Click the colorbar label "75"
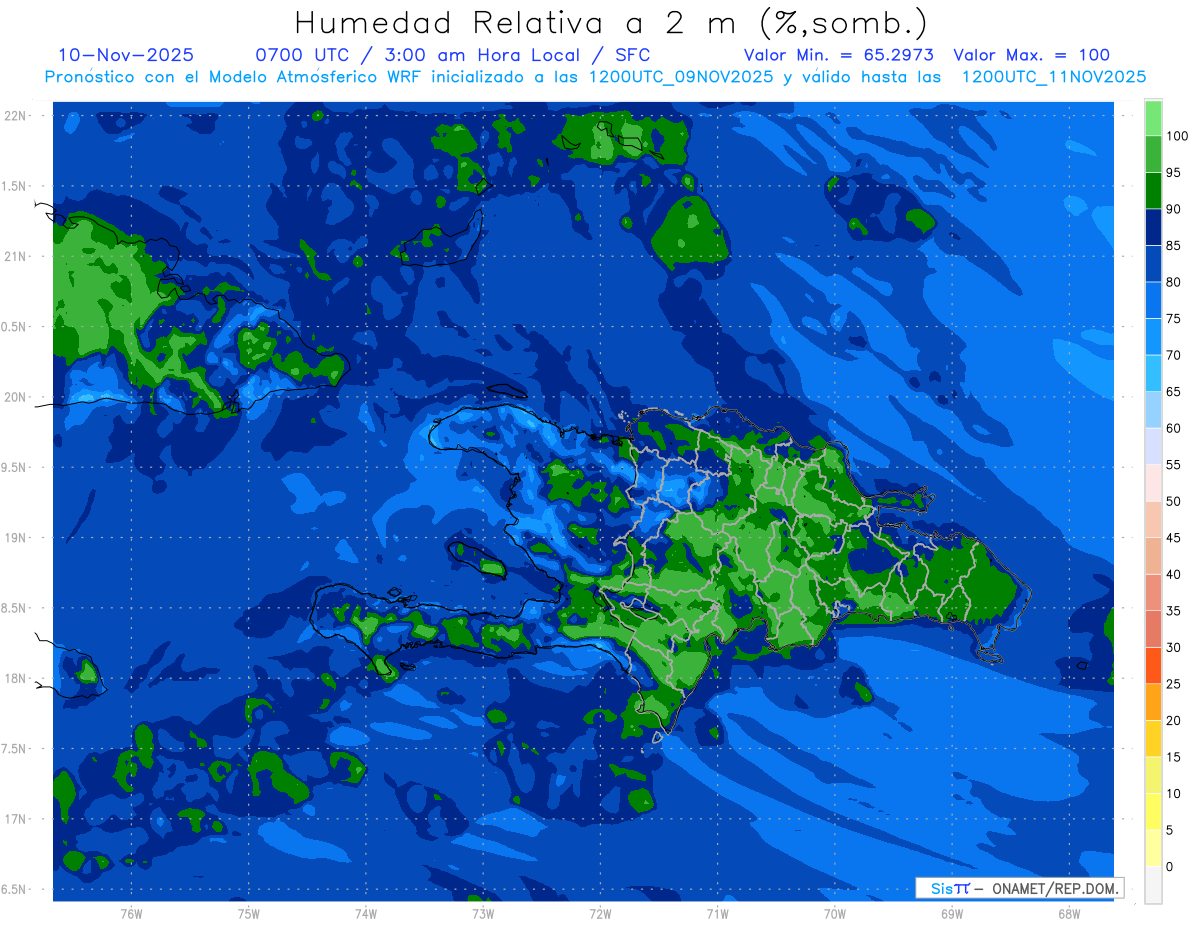 (x=1173, y=319)
